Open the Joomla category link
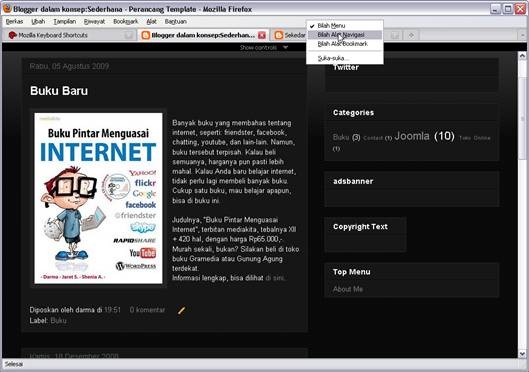The height and width of the screenshot is (372, 529). pyautogui.click(x=412, y=136)
